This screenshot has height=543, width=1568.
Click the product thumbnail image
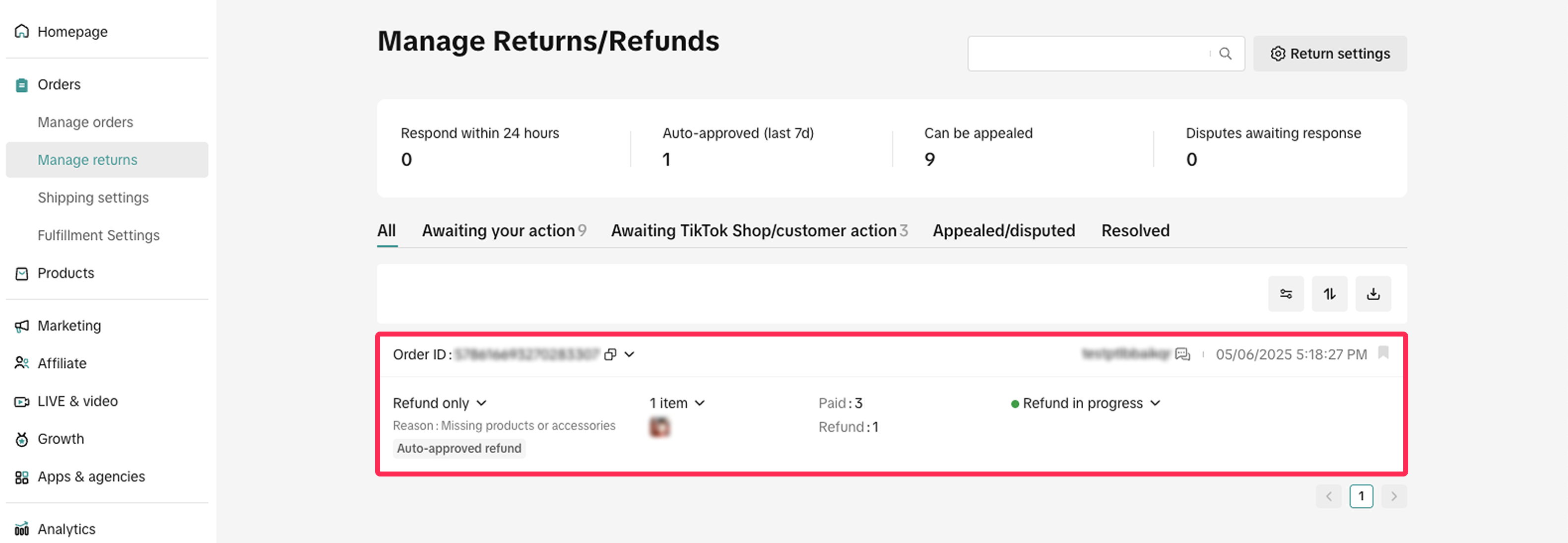coord(659,427)
